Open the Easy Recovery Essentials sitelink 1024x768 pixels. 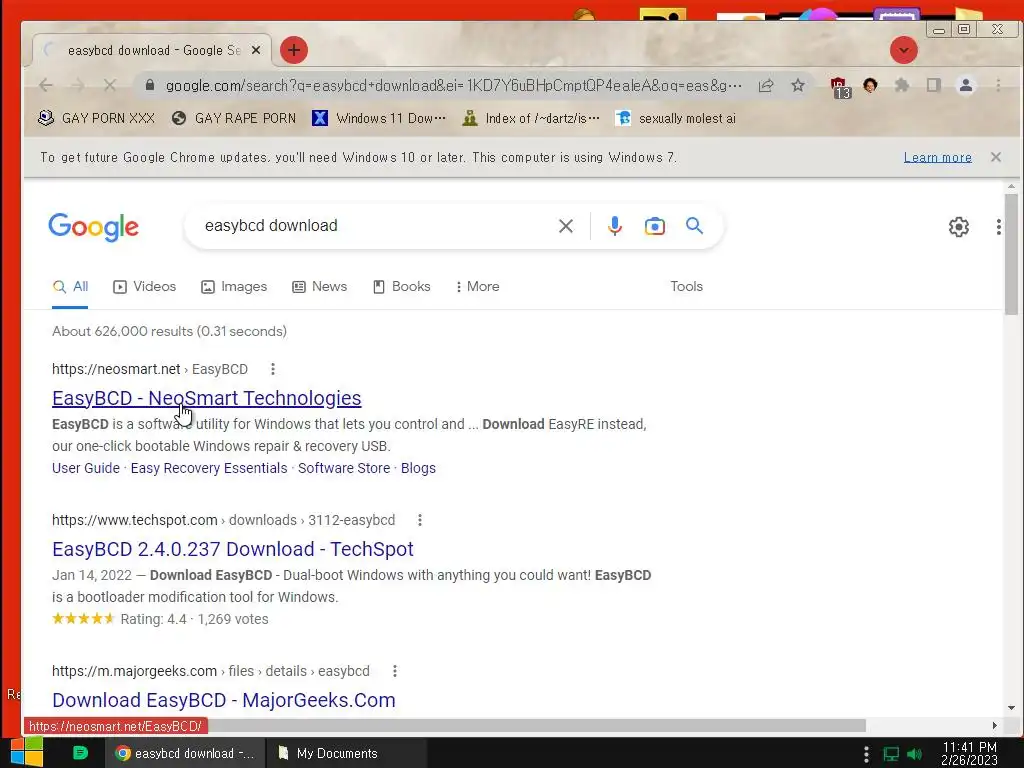209,468
